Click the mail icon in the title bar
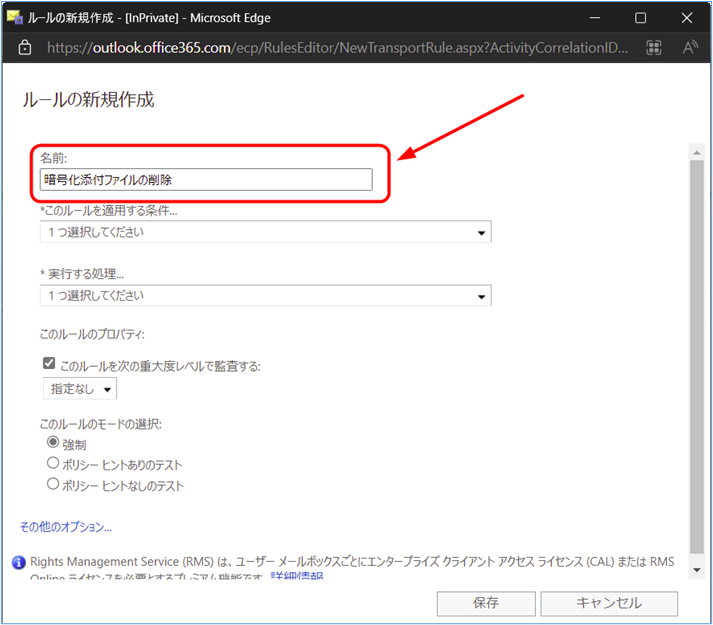This screenshot has width=713, height=625. point(14,17)
